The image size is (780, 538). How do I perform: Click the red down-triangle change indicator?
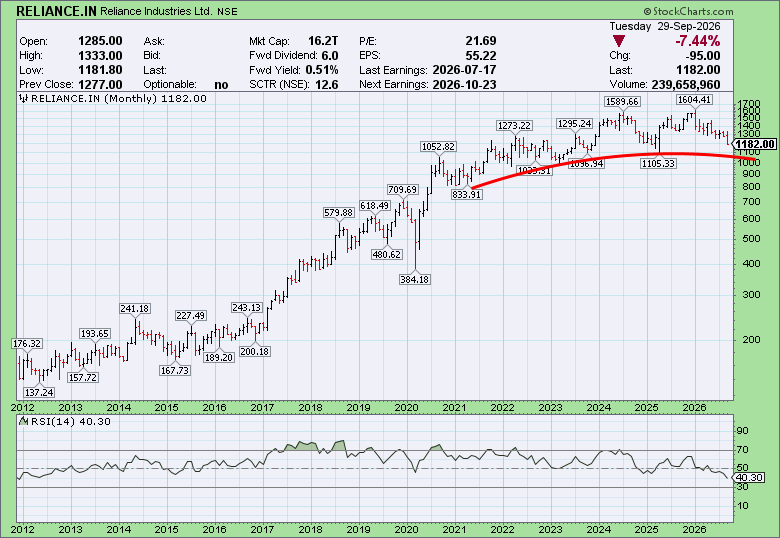point(618,41)
